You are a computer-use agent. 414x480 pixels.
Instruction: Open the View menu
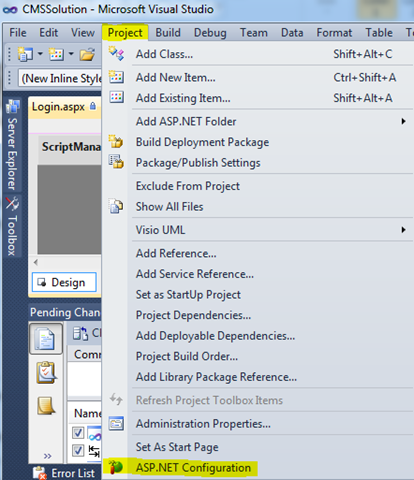tap(83, 33)
